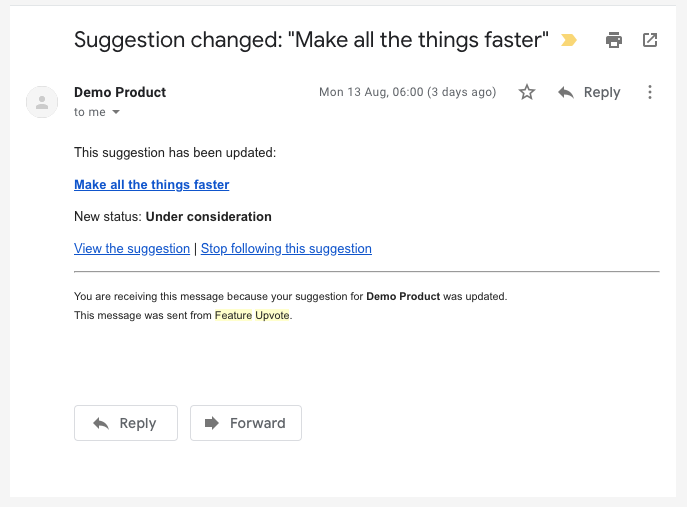The image size is (687, 507).
Task: Open the 'Make all the things faster' link
Action: [x=151, y=185]
